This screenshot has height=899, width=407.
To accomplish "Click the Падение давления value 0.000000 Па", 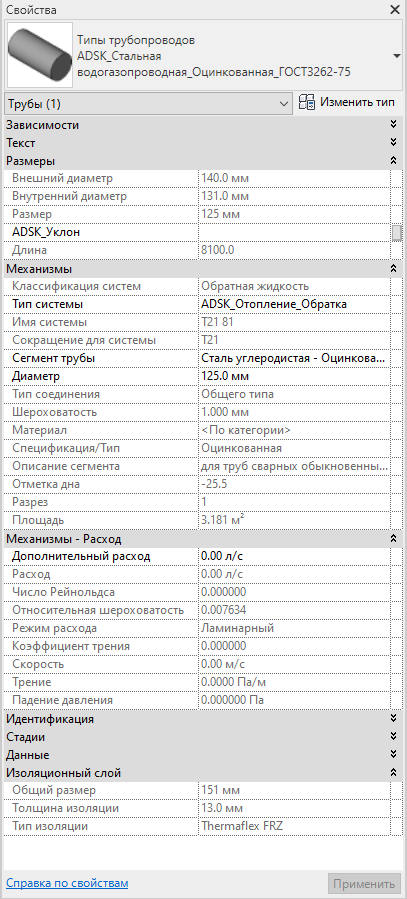I will click(293, 700).
